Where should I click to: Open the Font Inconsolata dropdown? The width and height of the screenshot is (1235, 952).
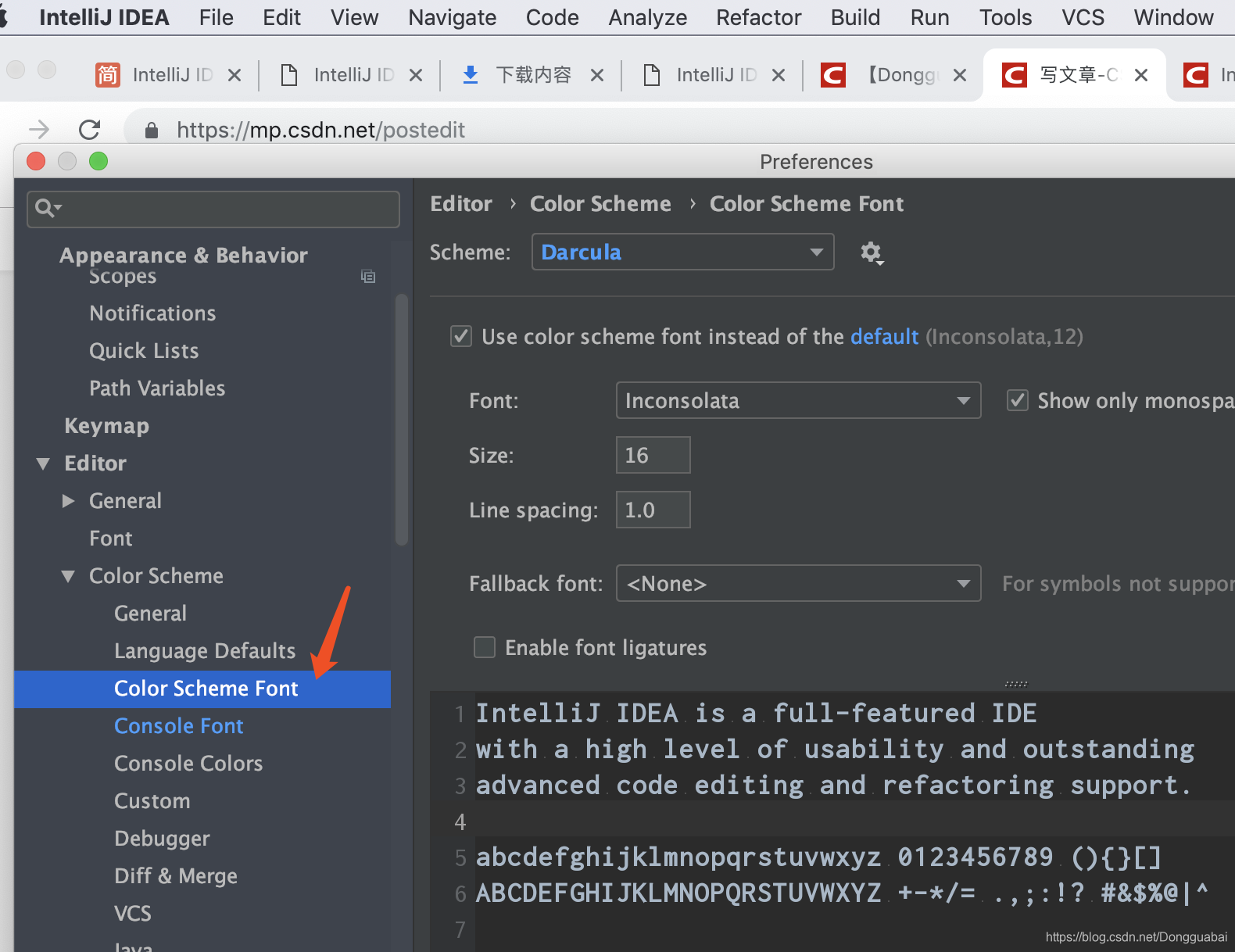click(x=798, y=400)
